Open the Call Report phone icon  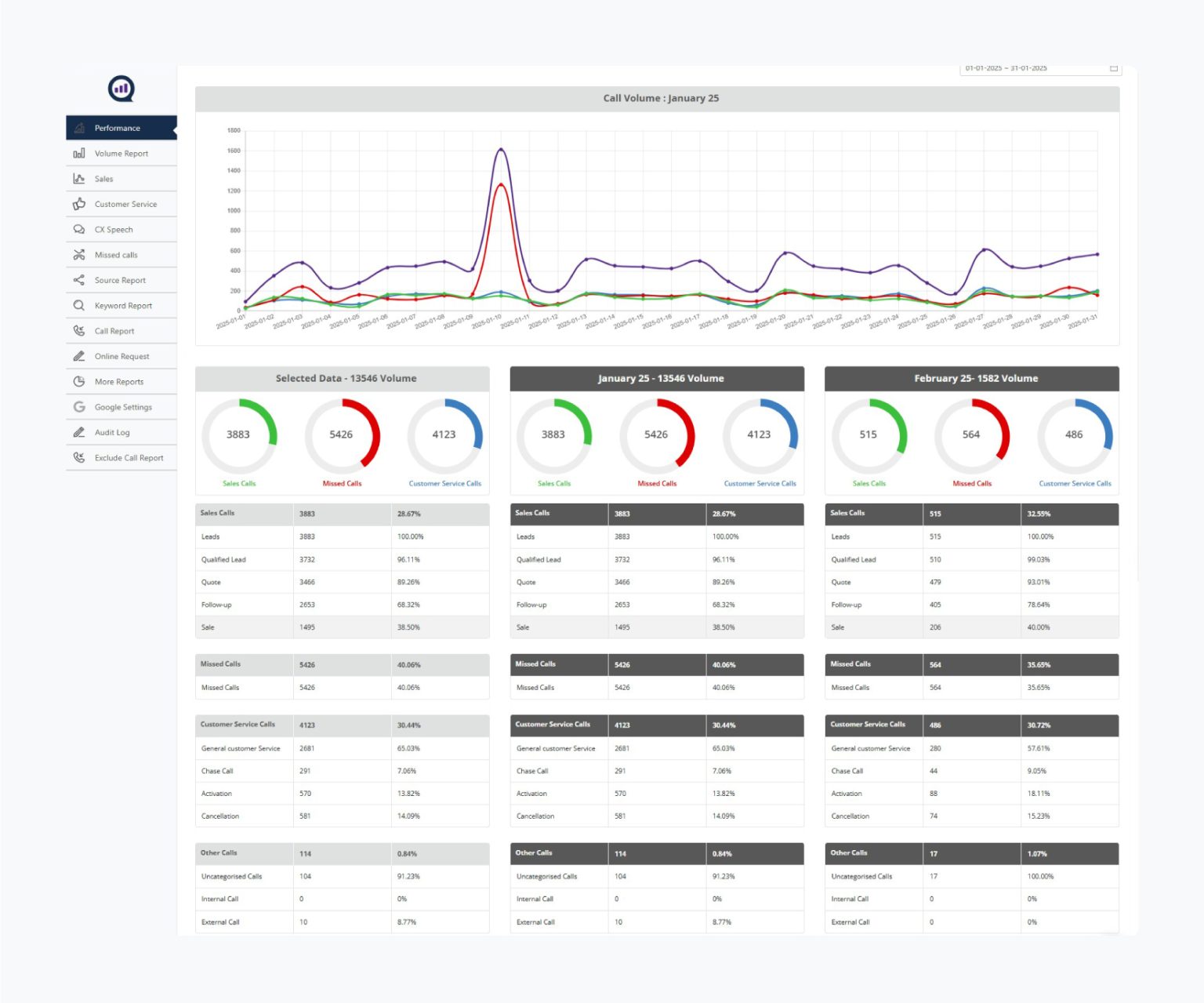pos(78,330)
